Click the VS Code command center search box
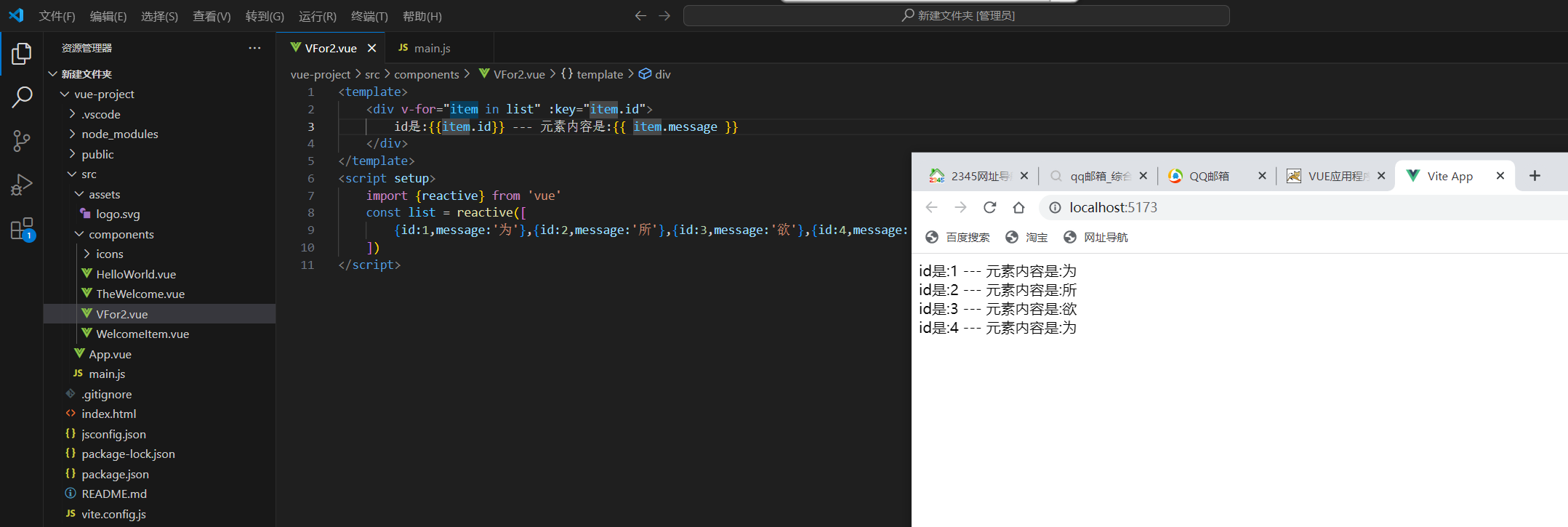 click(956, 15)
